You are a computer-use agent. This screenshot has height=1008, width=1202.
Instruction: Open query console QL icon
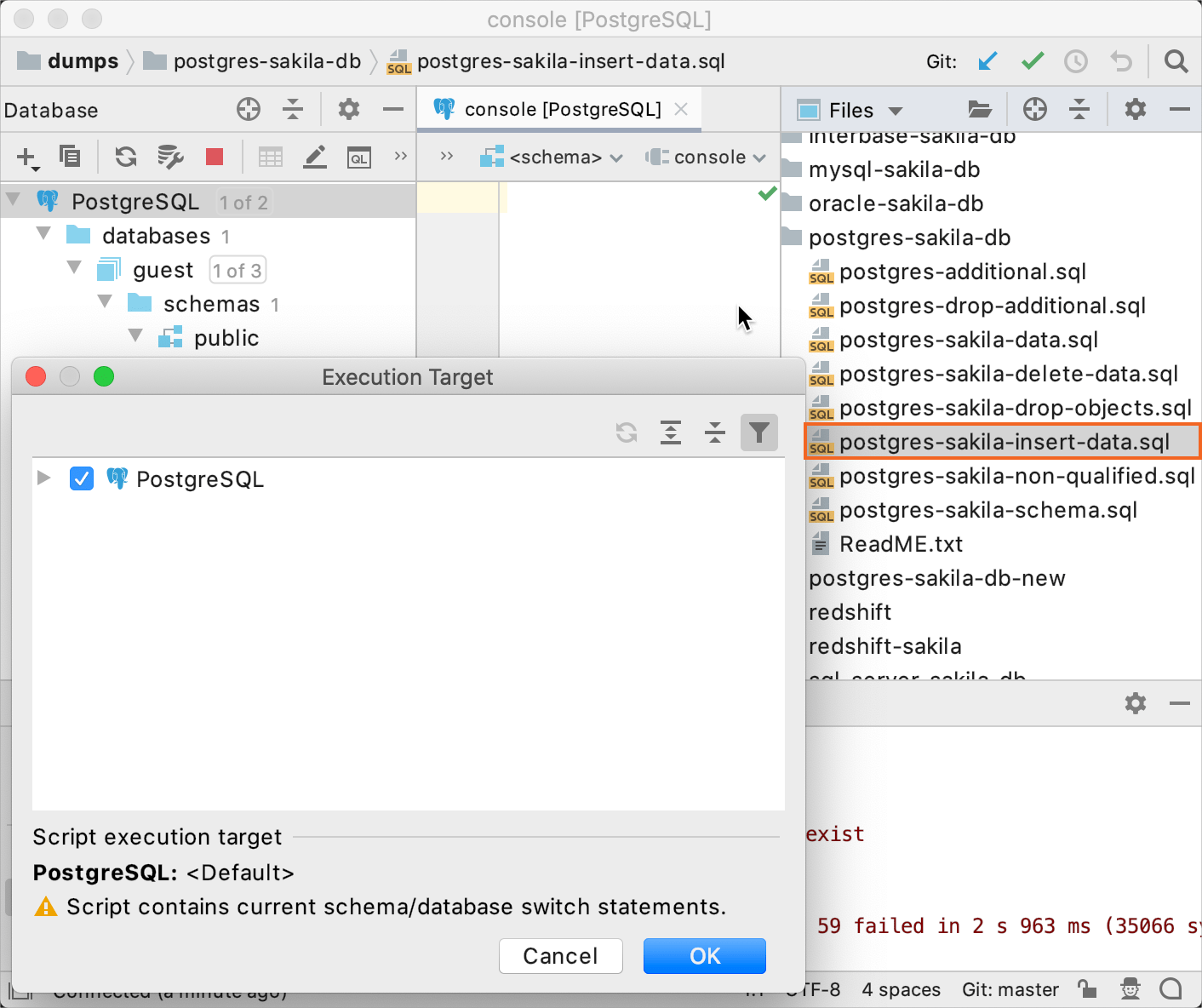point(359,157)
